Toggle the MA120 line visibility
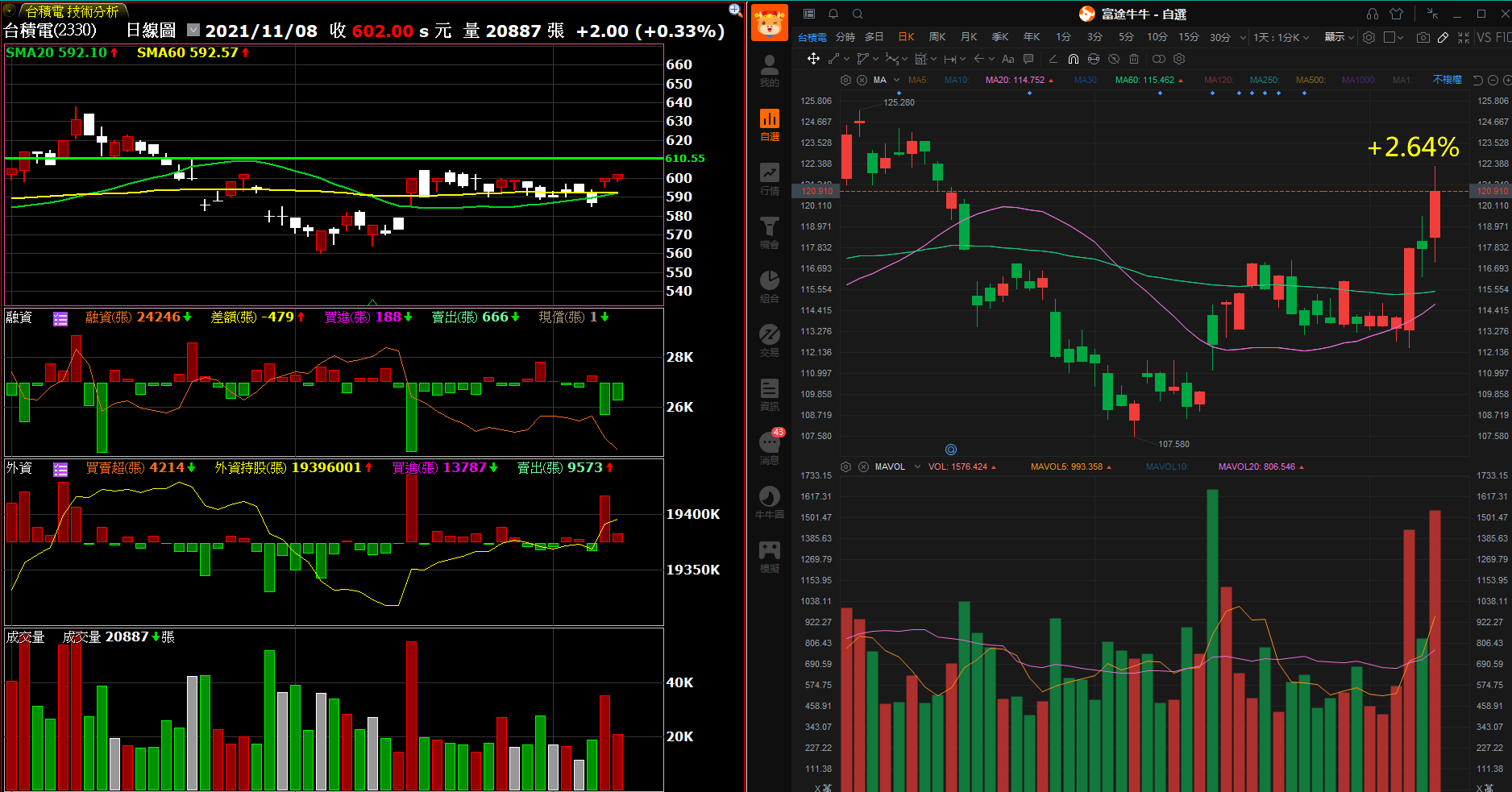This screenshot has height=792, width=1512. (x=1219, y=80)
